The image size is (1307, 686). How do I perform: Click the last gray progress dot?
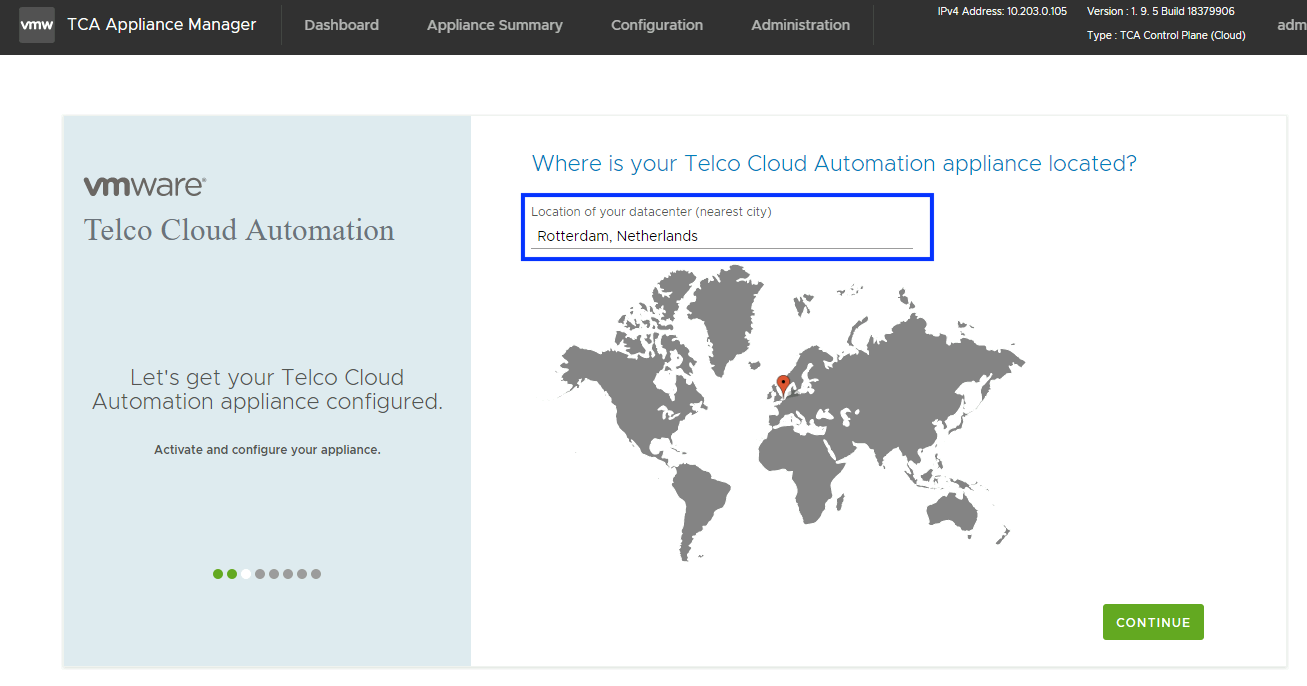[x=316, y=574]
